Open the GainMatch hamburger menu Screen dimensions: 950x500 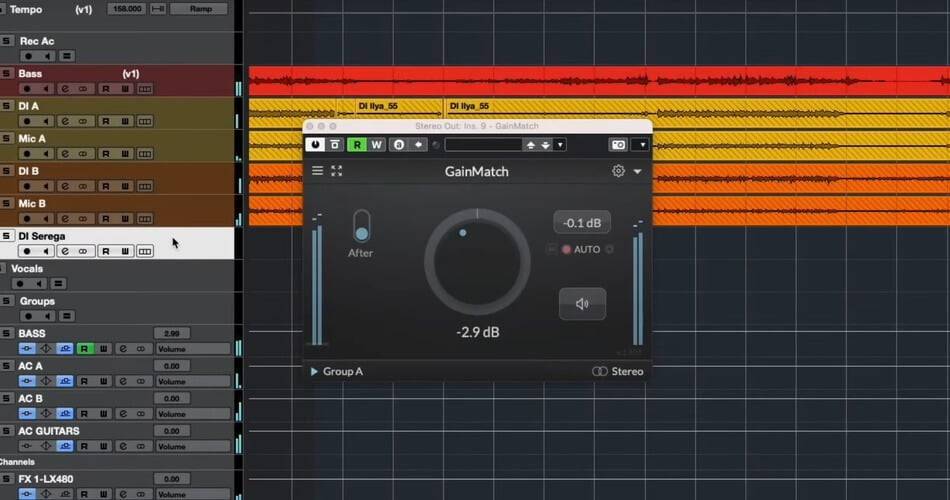click(317, 171)
